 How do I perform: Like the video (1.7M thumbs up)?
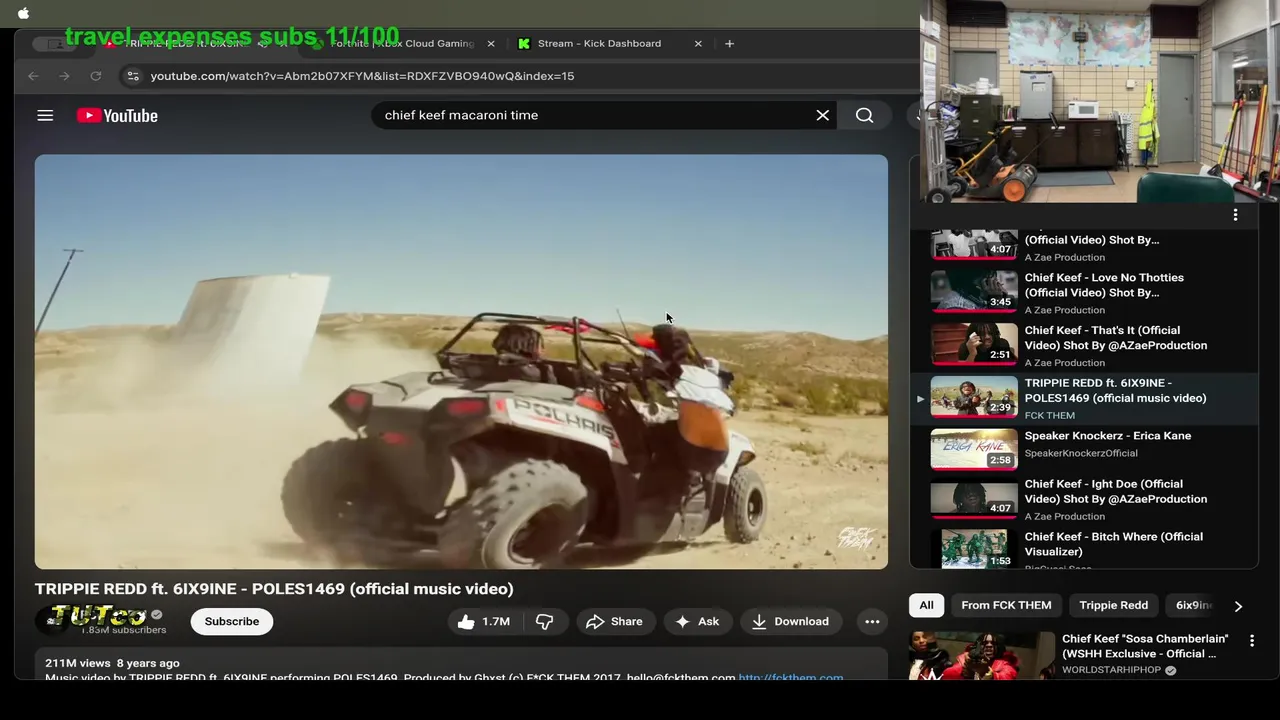click(484, 622)
